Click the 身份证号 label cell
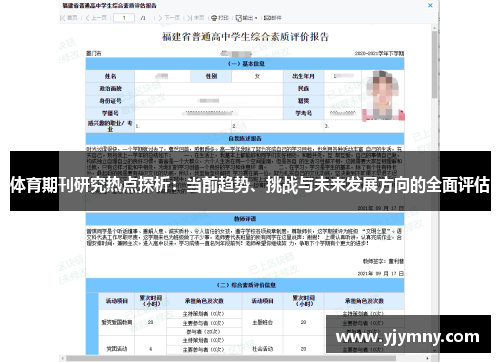This screenshot has width=500, height=362. (110, 101)
